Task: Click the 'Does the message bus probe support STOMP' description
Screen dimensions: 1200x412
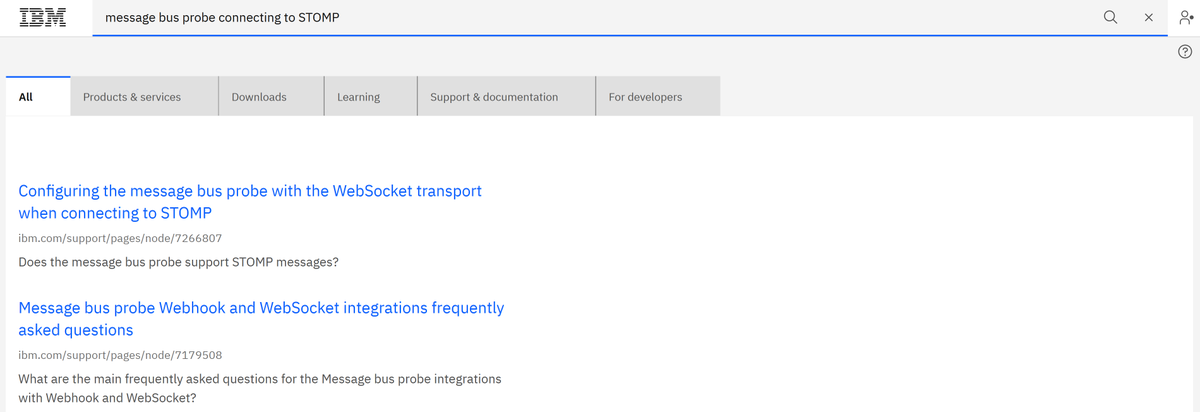Action: coord(178,262)
